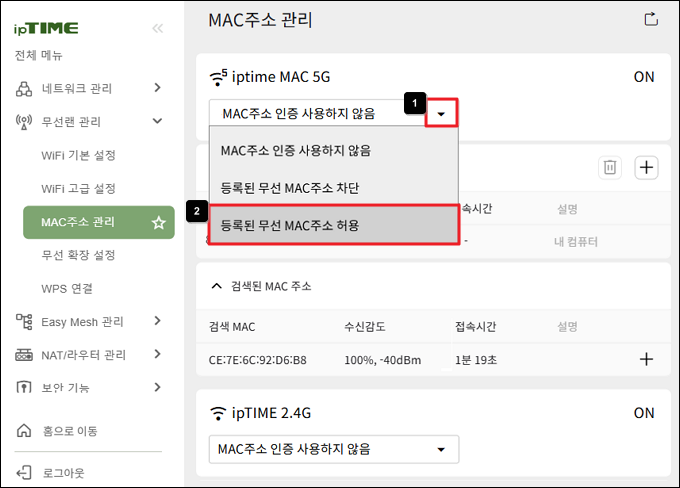
Task: Click the ipTIME logo
Action: point(46,29)
